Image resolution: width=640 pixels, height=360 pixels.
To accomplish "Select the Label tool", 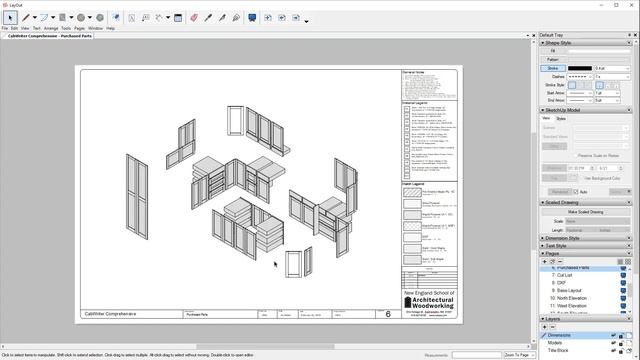I will (x=146, y=18).
